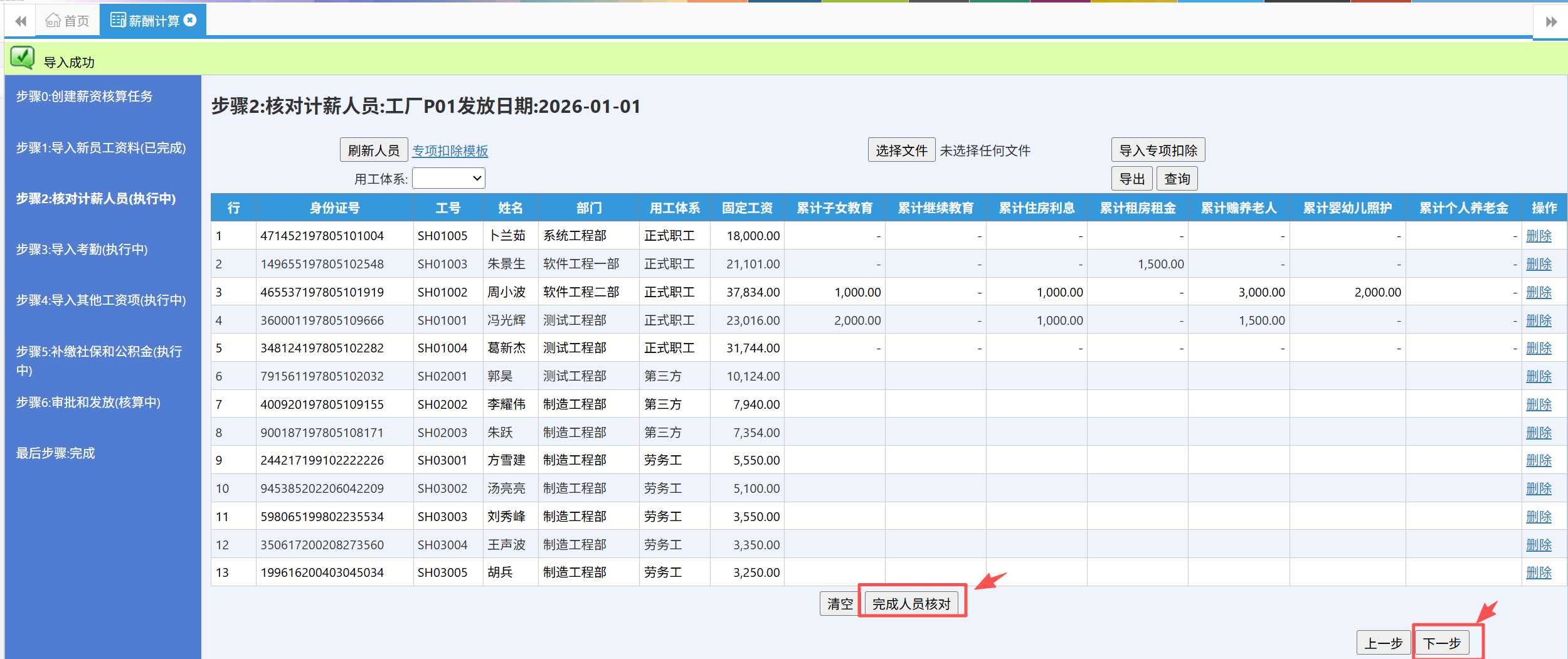The width and height of the screenshot is (1568, 659).
Task: Click the home icon on 首页 tab
Action: [x=53, y=21]
